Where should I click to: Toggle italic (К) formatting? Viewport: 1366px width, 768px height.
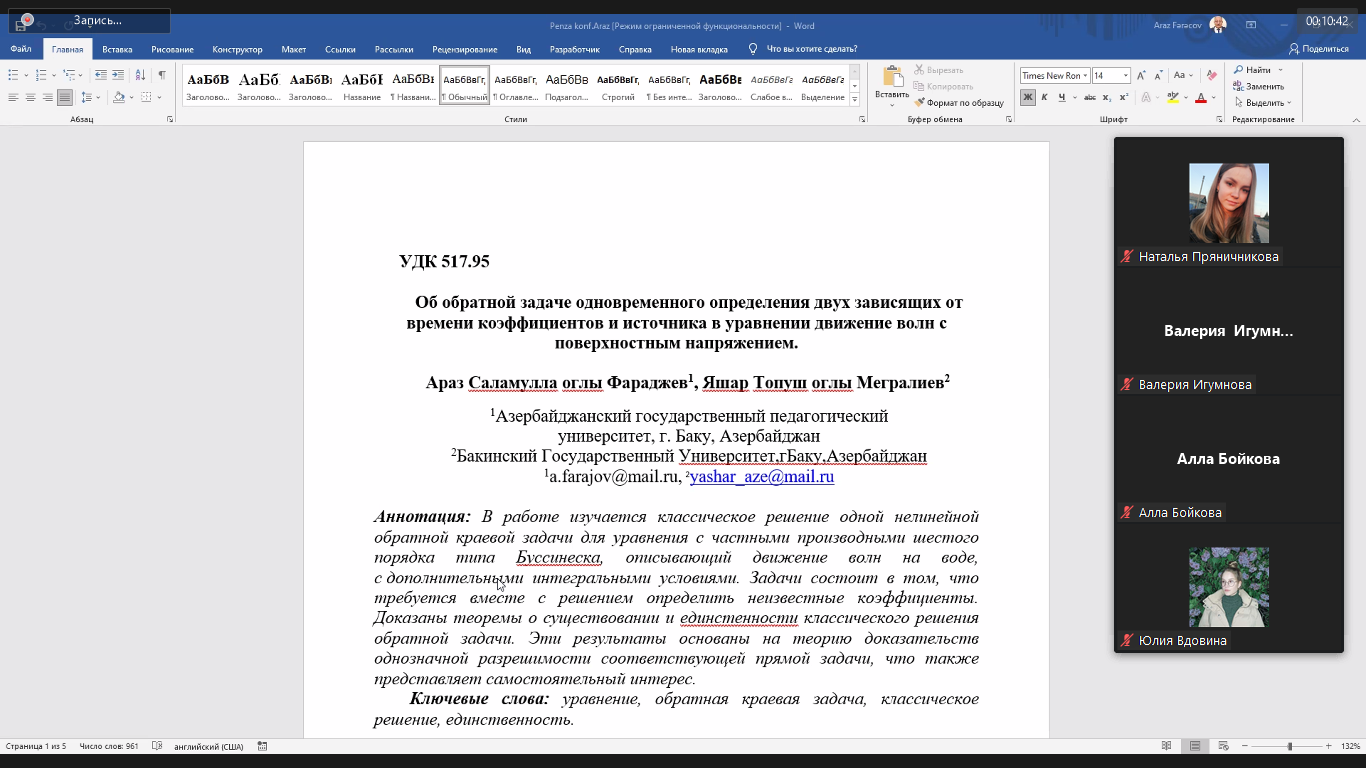pos(1044,97)
